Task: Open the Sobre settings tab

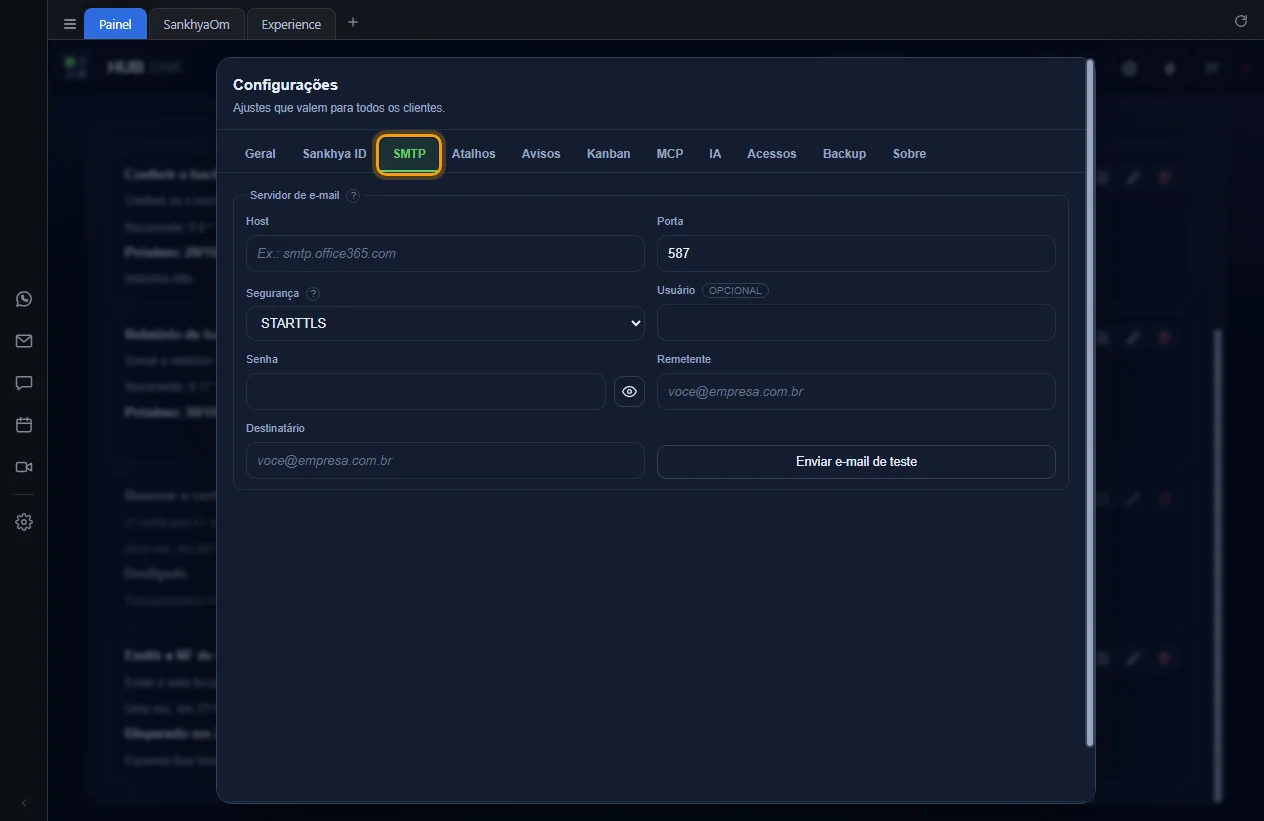Action: [909, 154]
